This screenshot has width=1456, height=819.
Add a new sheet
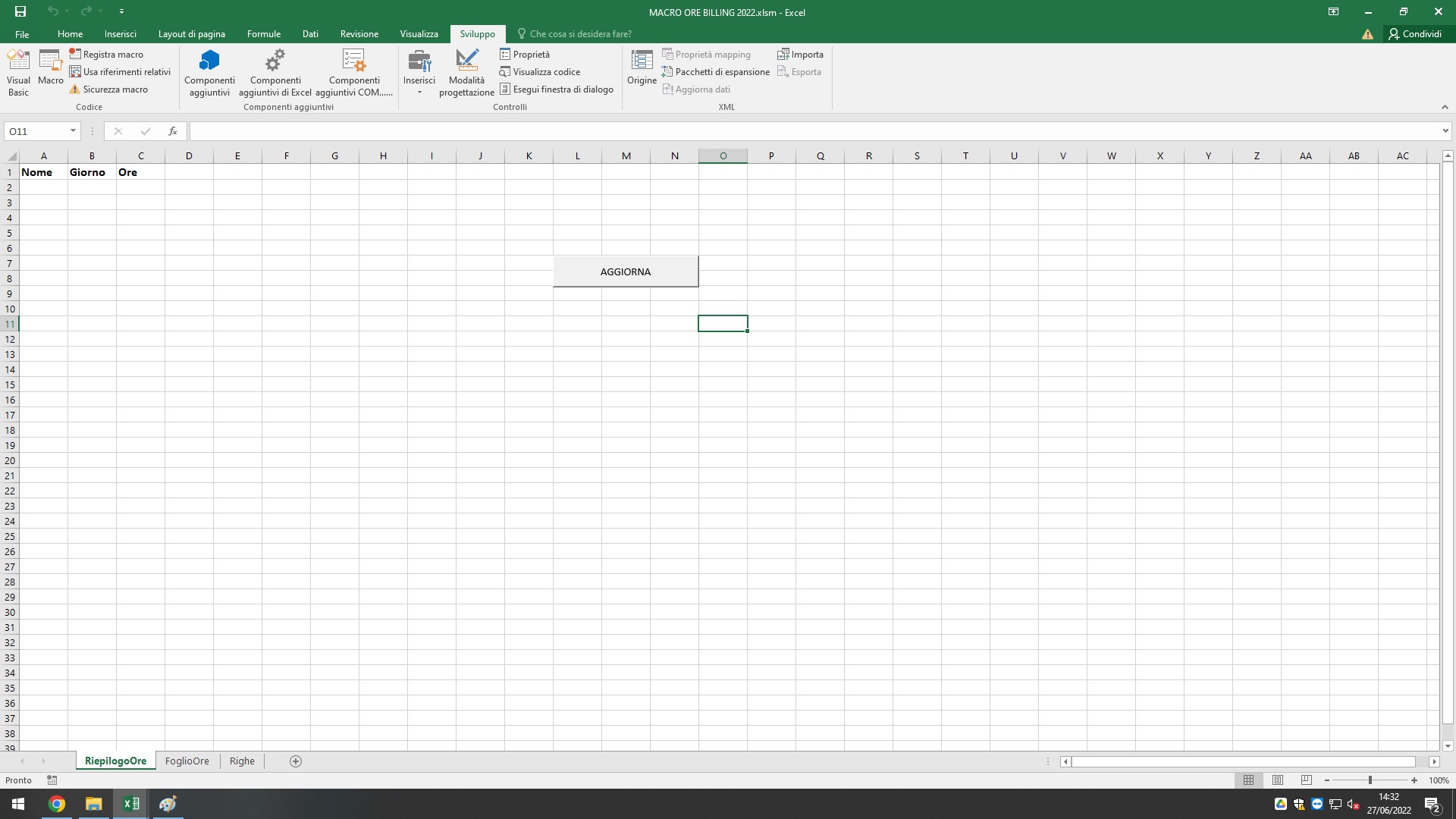point(296,761)
